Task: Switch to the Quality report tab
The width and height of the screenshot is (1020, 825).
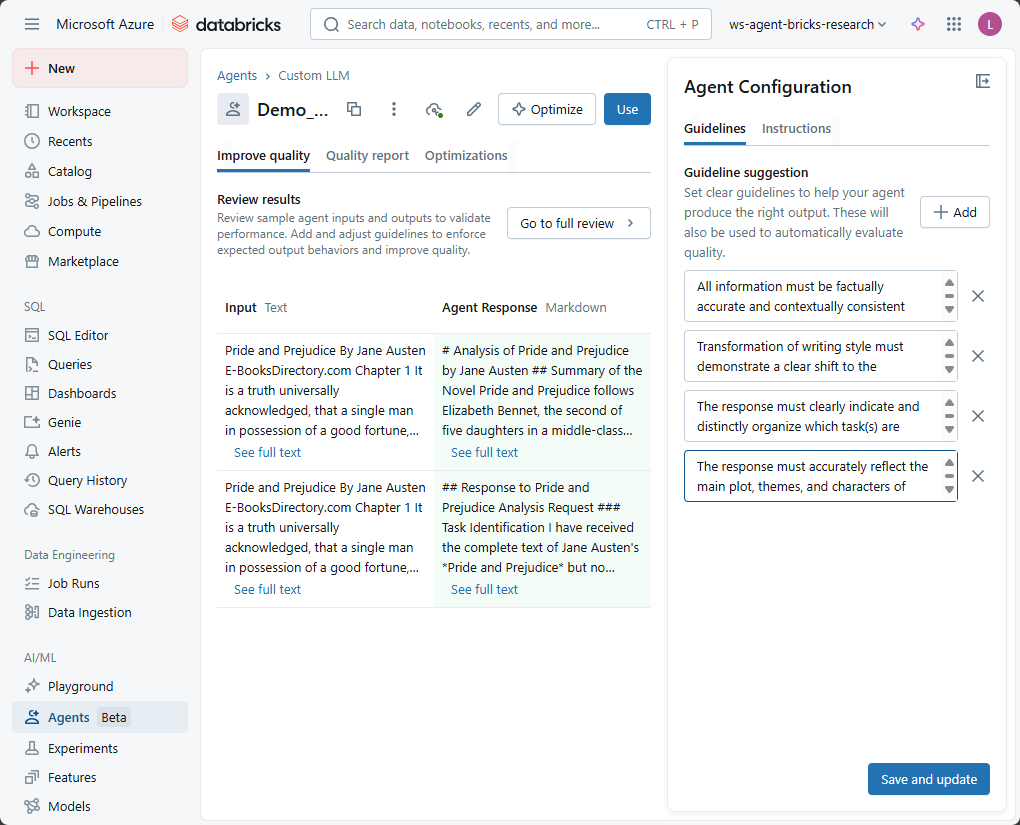Action: (367, 155)
